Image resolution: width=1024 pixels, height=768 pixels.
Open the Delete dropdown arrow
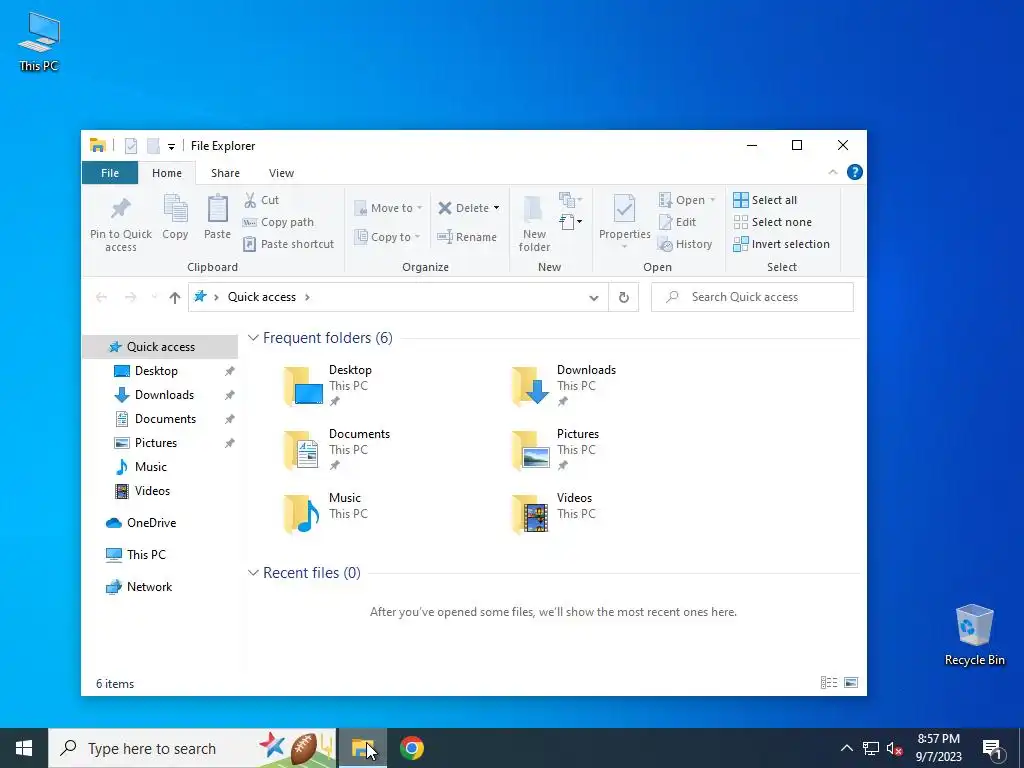[x=496, y=208]
